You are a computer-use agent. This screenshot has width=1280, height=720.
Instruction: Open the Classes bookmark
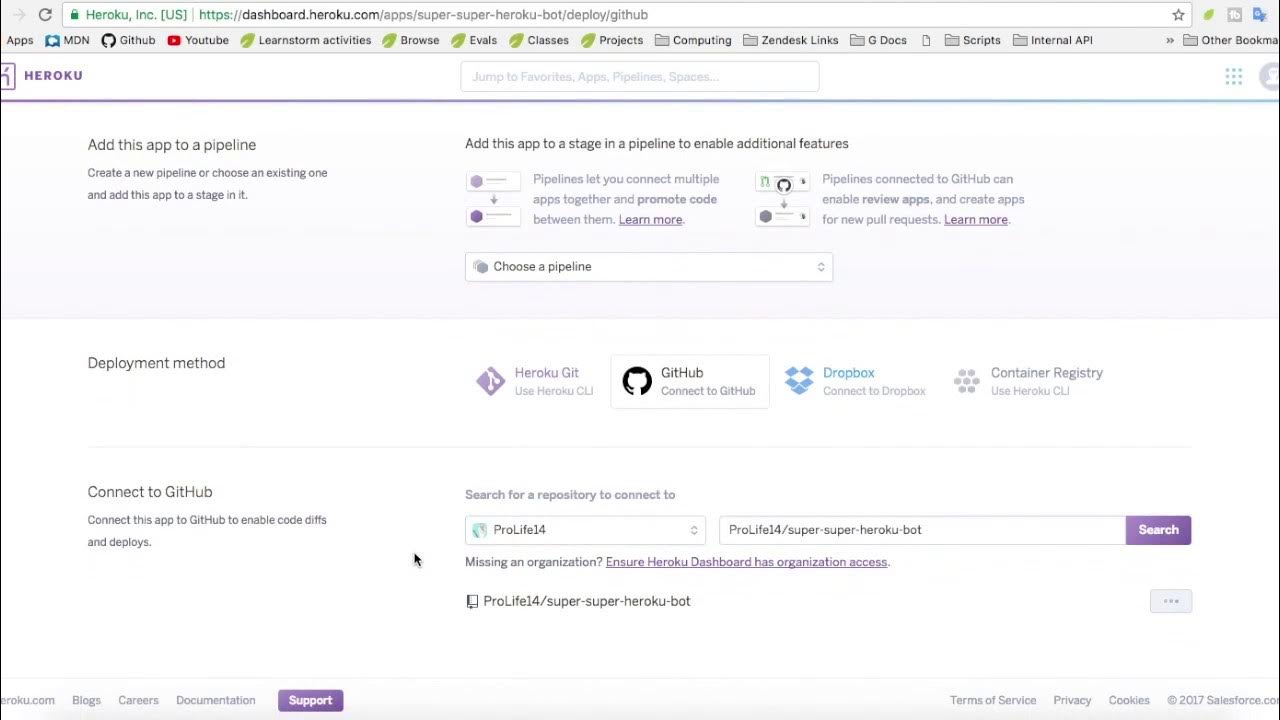coord(539,41)
